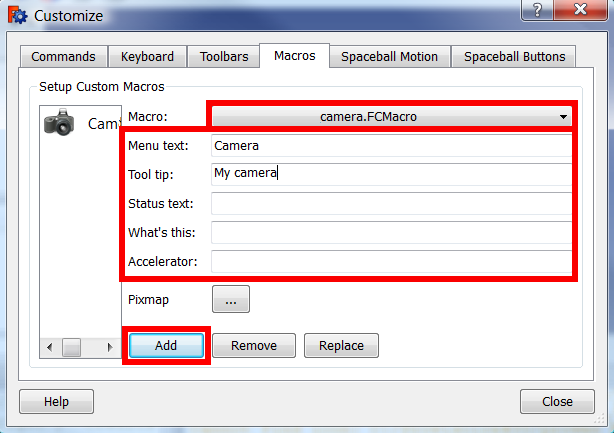Viewport: 614px width, 433px height.
Task: Click the macro list right scroll arrow
Action: (x=110, y=347)
